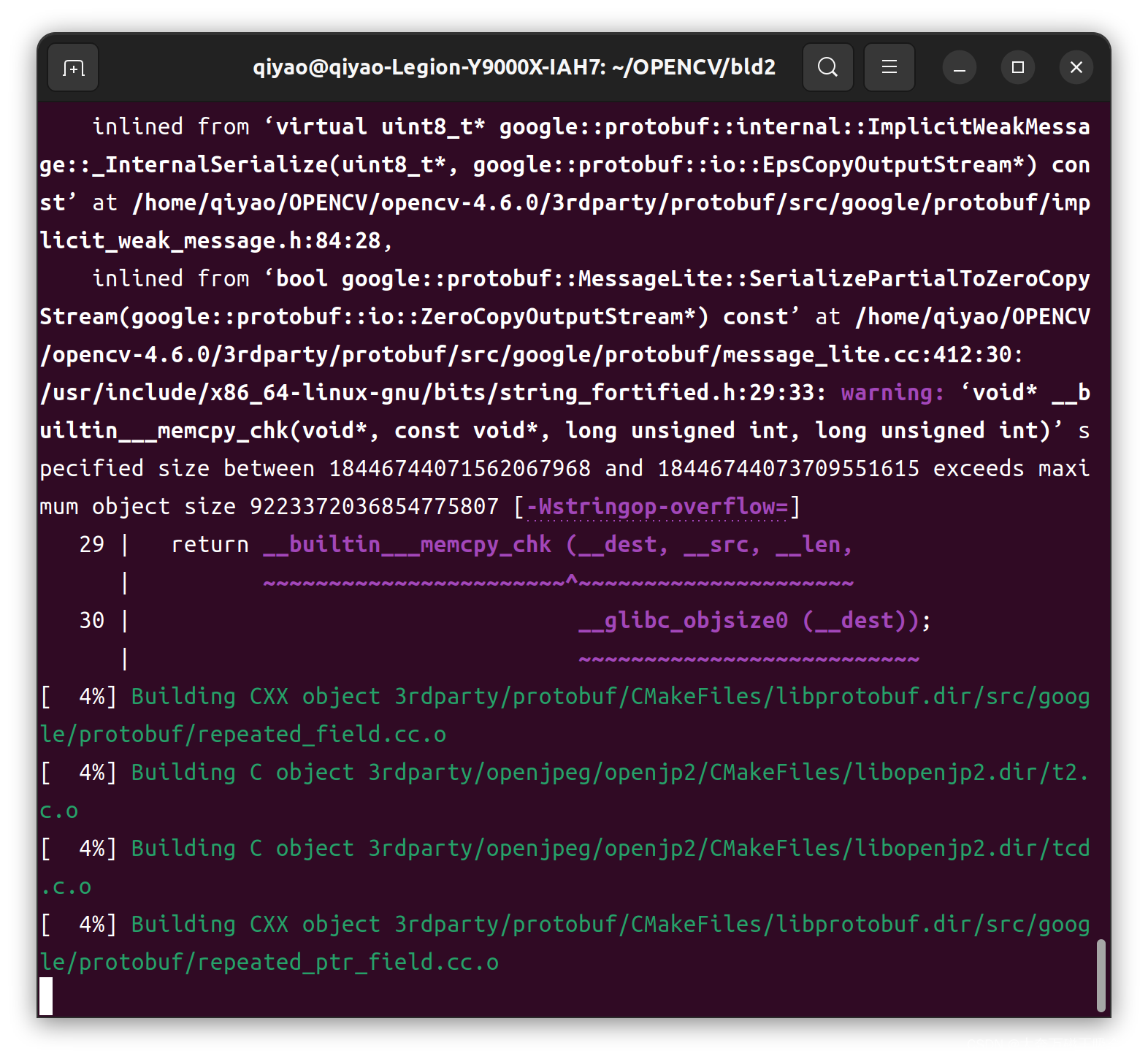Click the repeated_ptr_field.cc.o build line
The height and width of the screenshot is (1059, 1148).
[x=565, y=944]
